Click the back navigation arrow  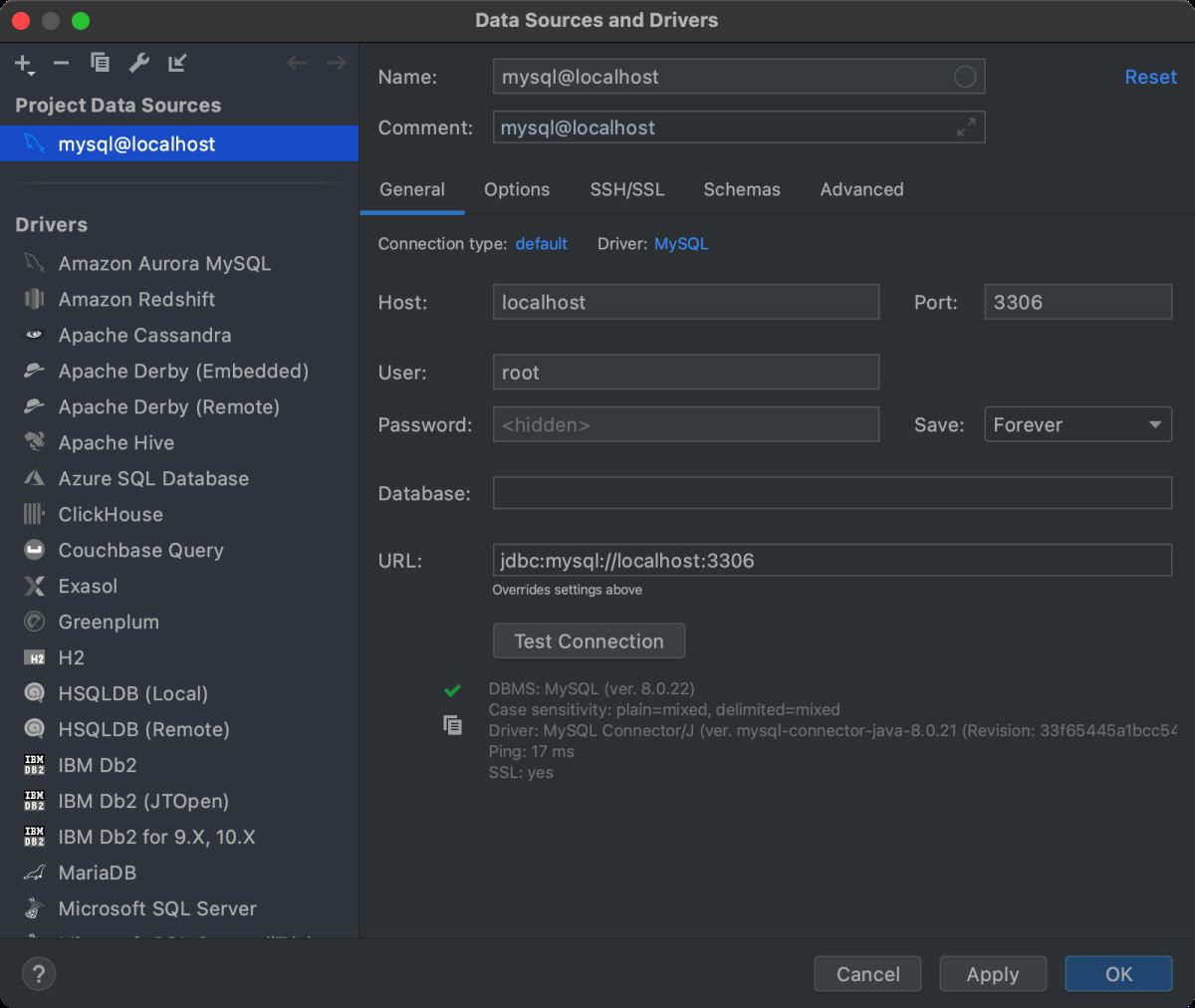point(296,63)
